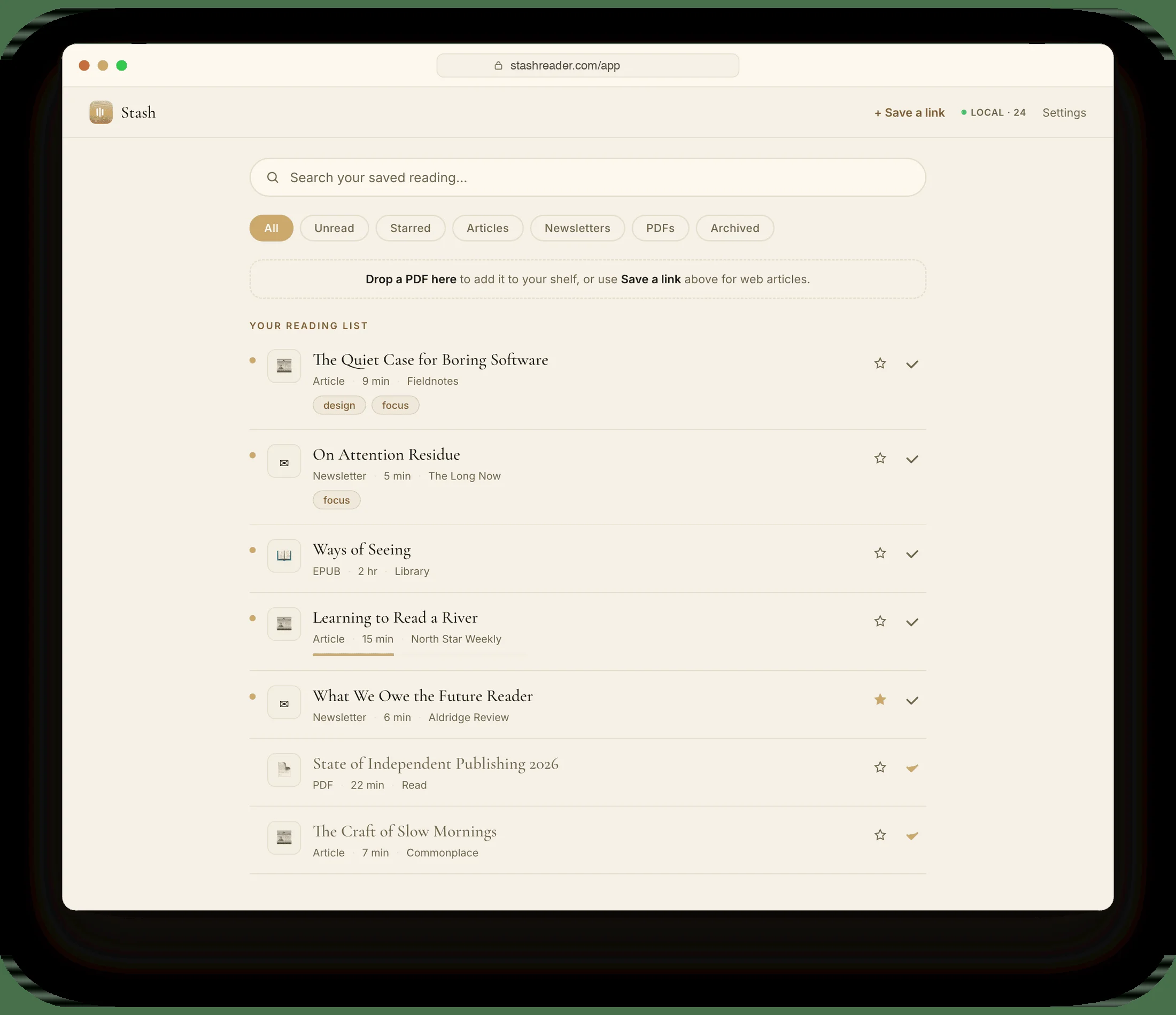Click the LOCAL · 24 status indicator
Viewport: 1176px width, 1015px height.
coord(993,112)
